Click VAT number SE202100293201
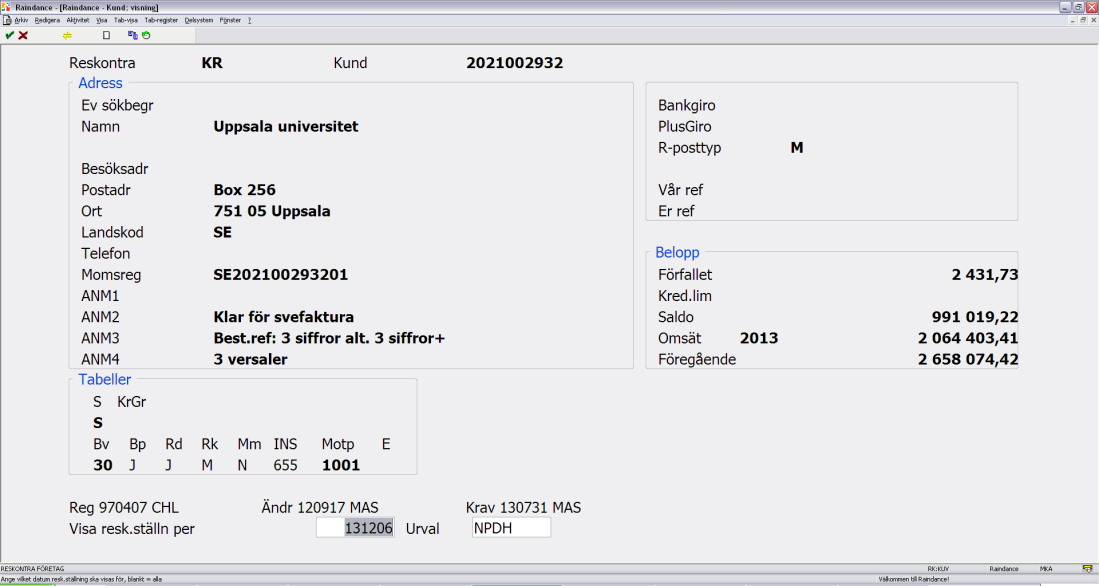The width and height of the screenshot is (1099, 586). point(280,275)
